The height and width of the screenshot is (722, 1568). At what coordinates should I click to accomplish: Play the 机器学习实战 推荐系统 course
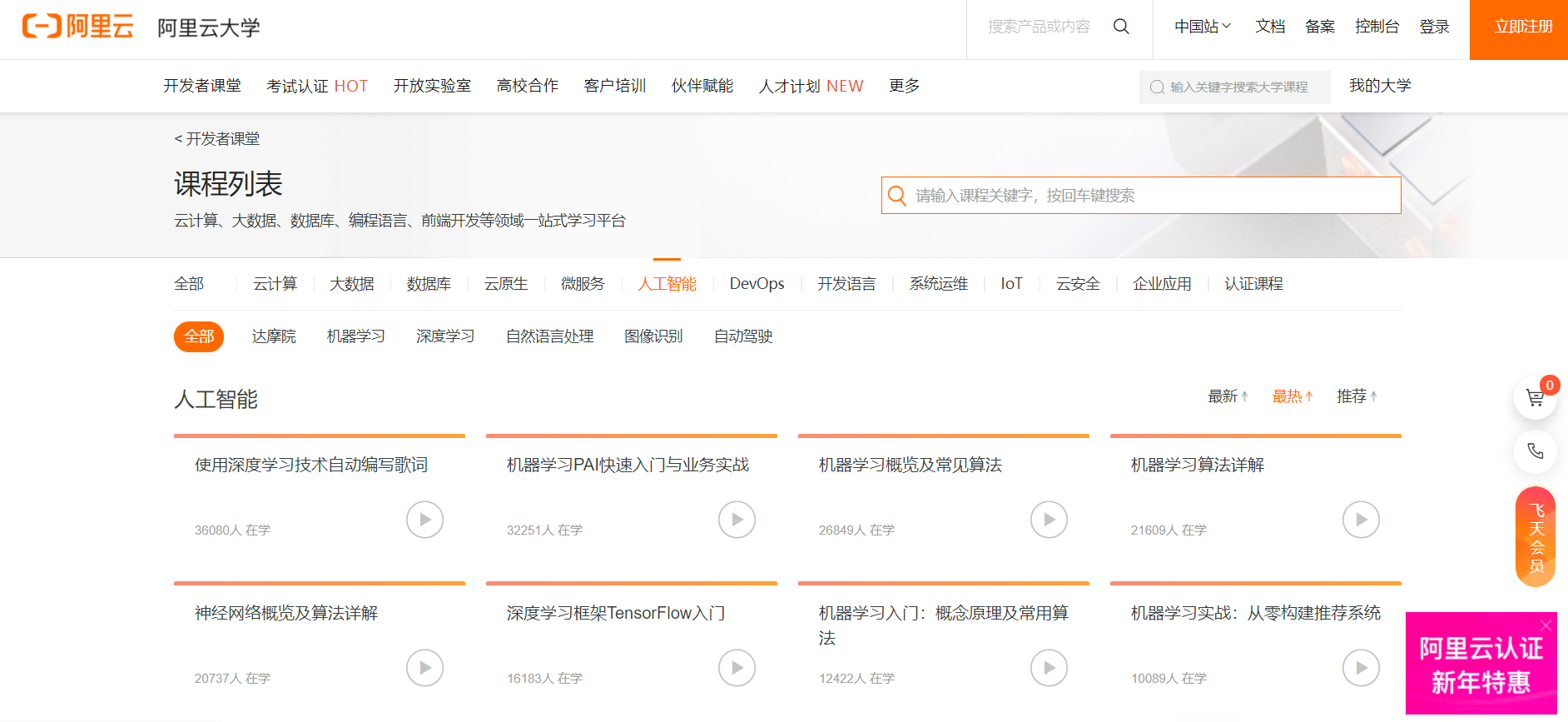click(1361, 668)
